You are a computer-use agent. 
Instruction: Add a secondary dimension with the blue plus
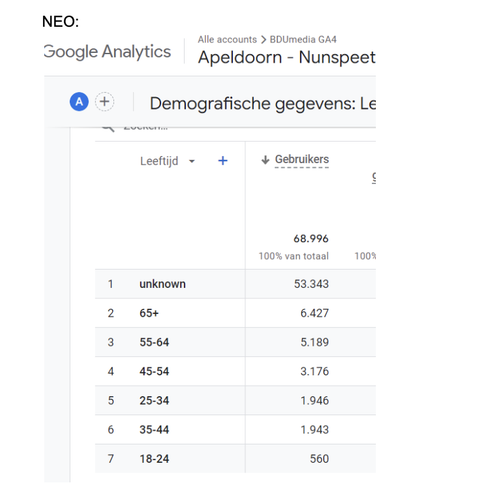click(223, 161)
